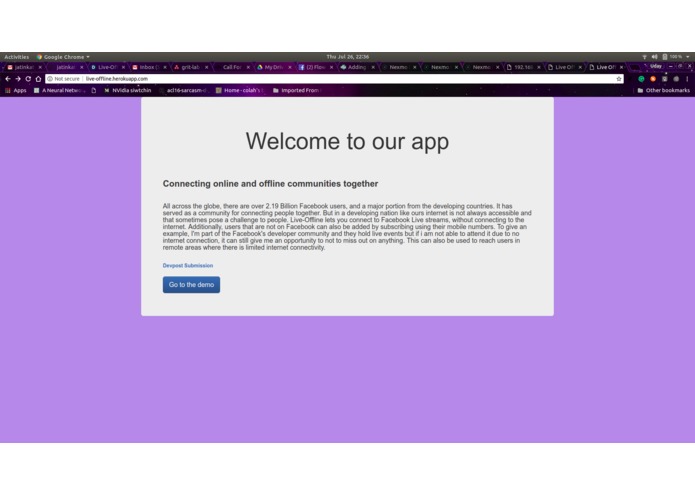Close the Inbox Gmail tab
The width and height of the screenshot is (695, 494).
[x=165, y=67]
